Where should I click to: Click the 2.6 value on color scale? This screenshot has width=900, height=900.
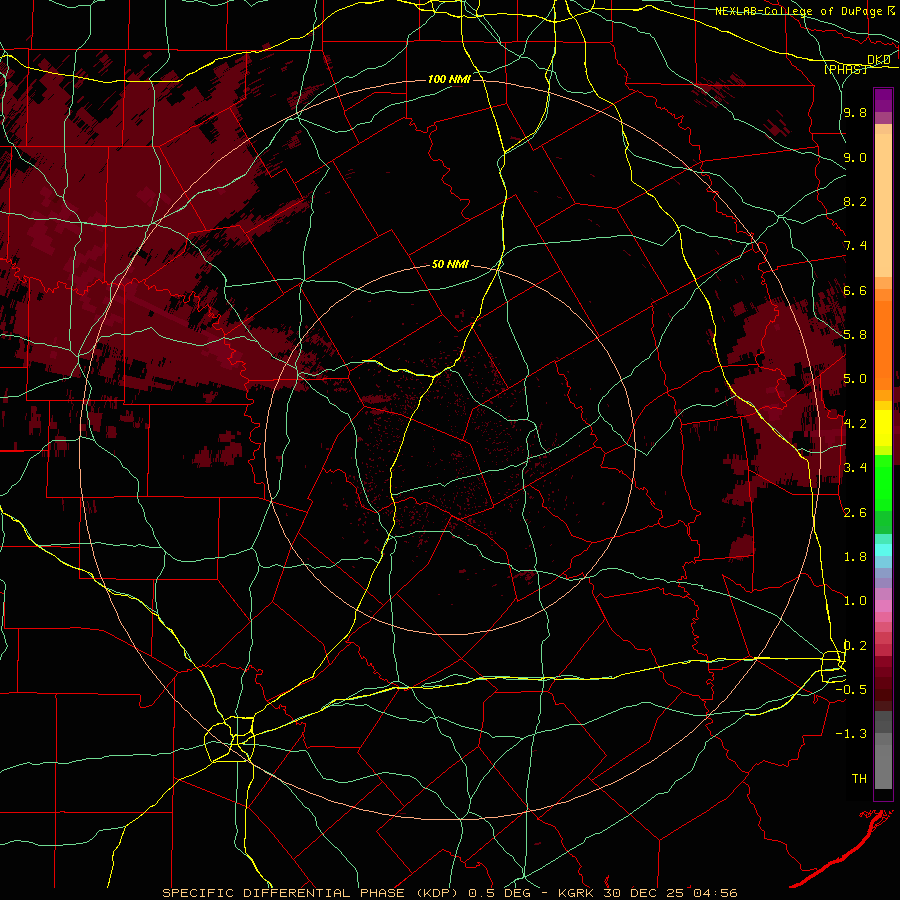pyautogui.click(x=855, y=513)
